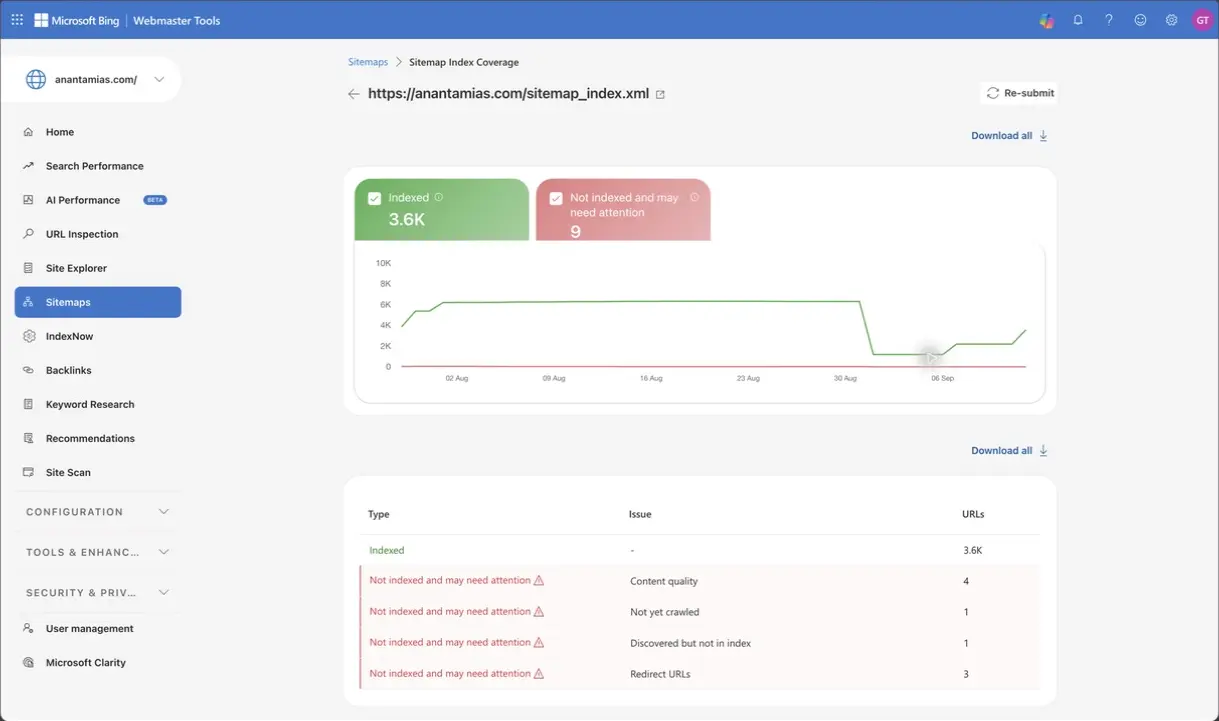Go back with the arrow beside sitemap URL
This screenshot has width=1219, height=721.
(x=353, y=94)
